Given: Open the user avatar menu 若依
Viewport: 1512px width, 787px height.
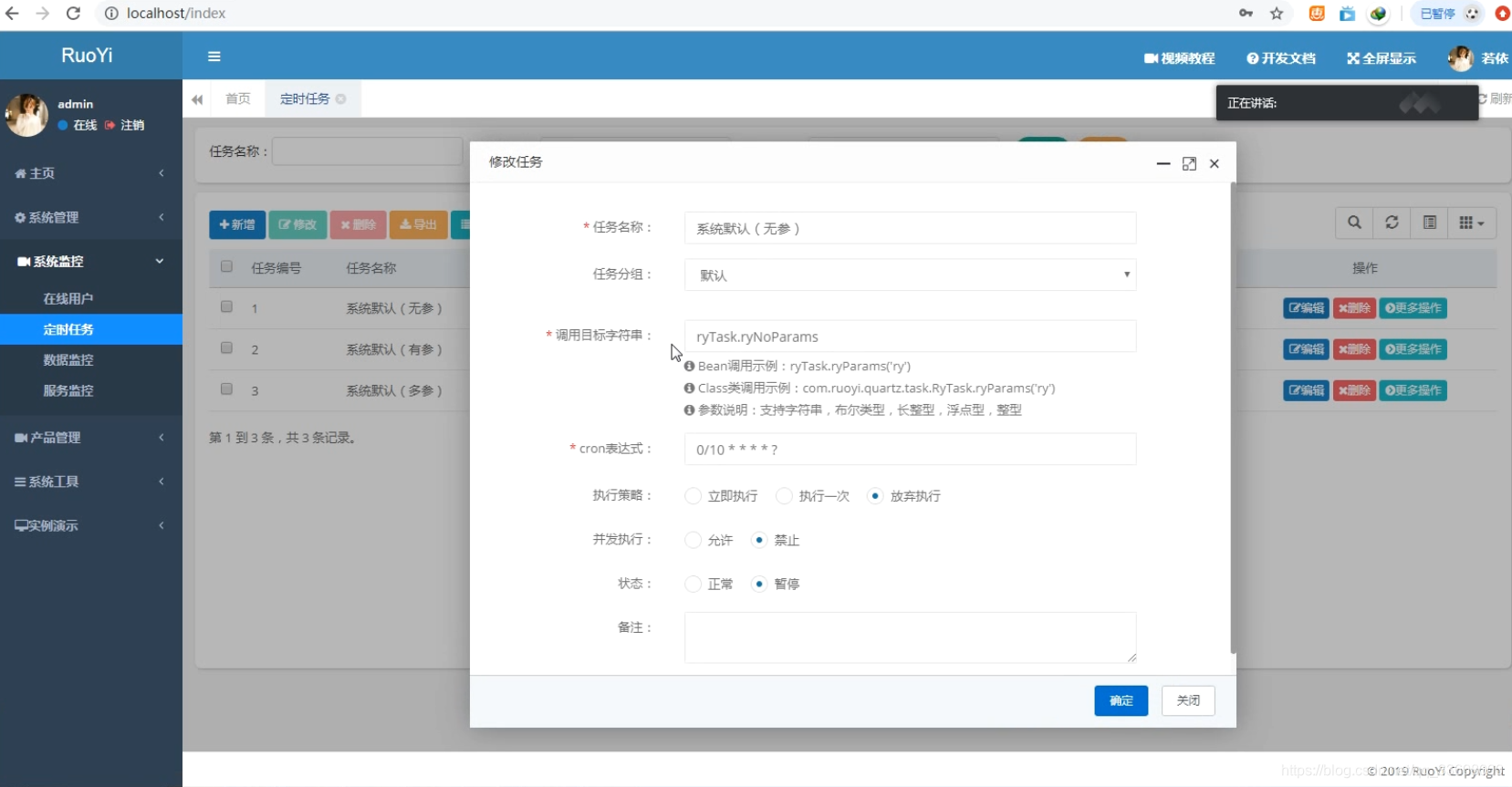Looking at the screenshot, I should tap(1478, 58).
